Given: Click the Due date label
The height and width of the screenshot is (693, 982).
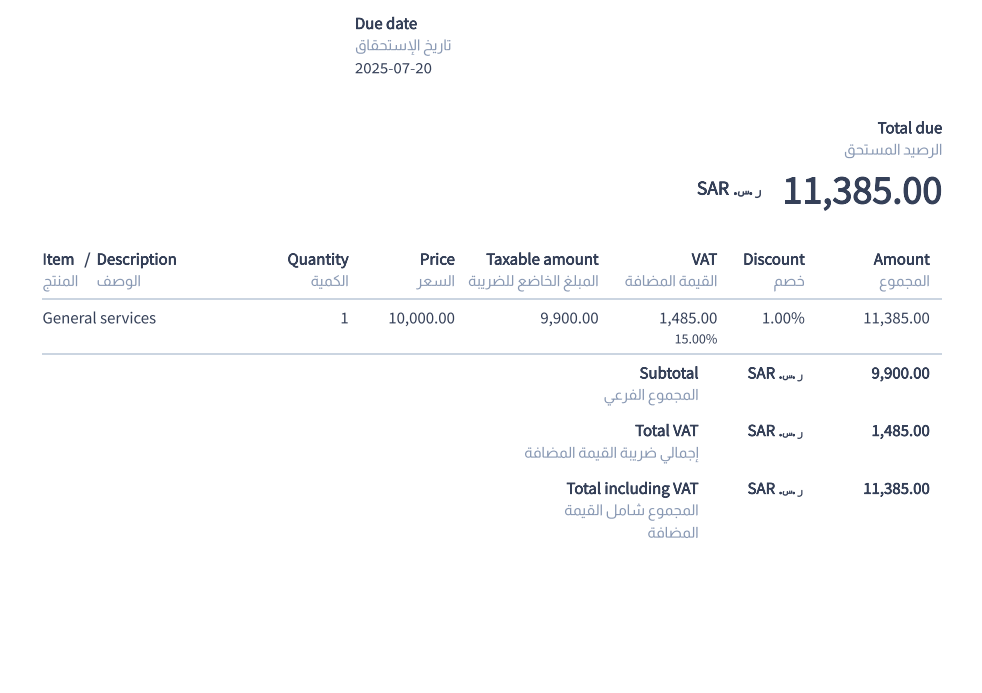Looking at the screenshot, I should point(386,24).
